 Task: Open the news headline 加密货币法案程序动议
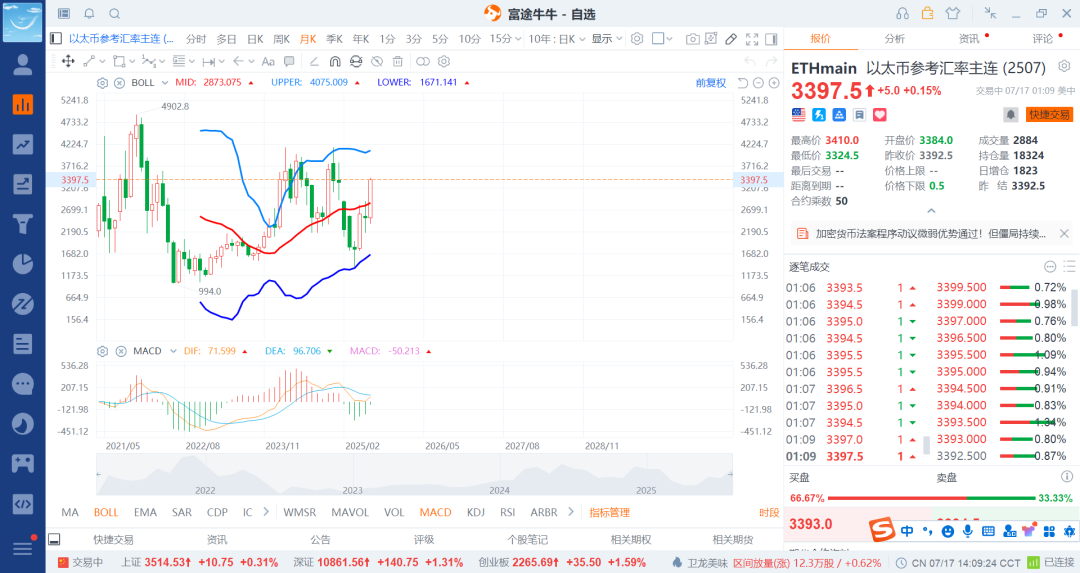click(931, 234)
